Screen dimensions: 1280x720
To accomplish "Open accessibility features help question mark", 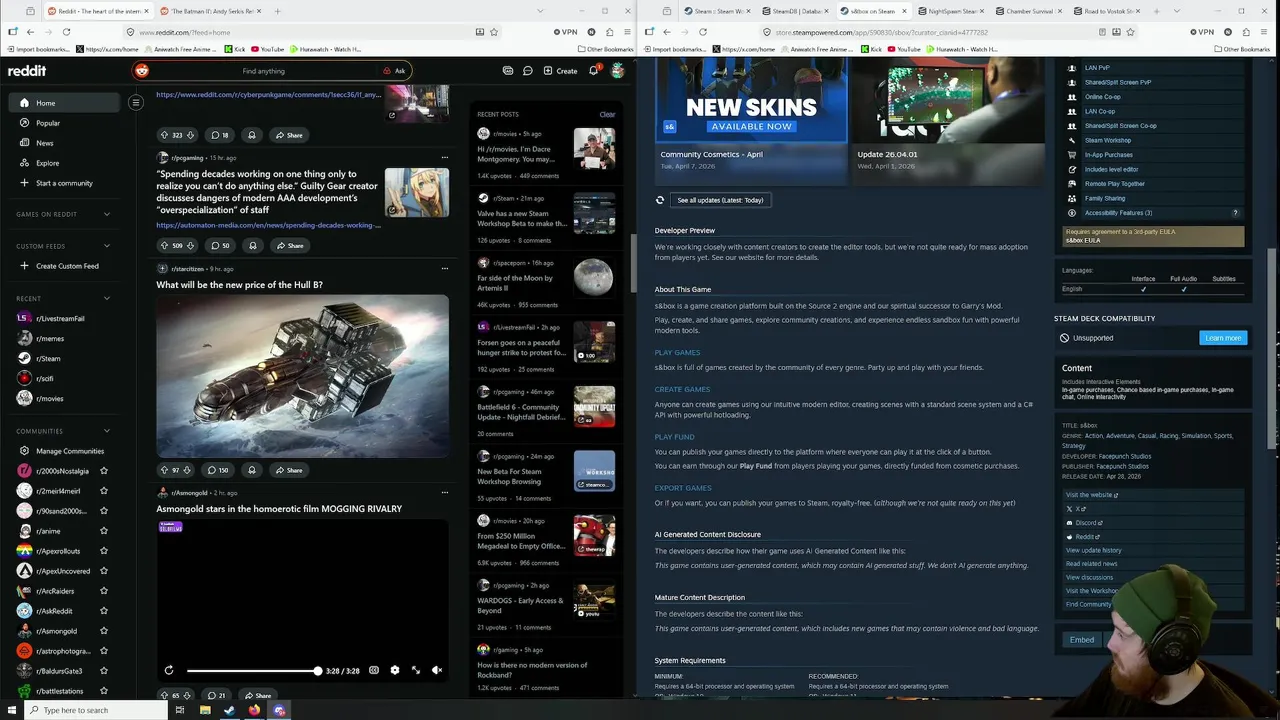I will (x=1235, y=213).
